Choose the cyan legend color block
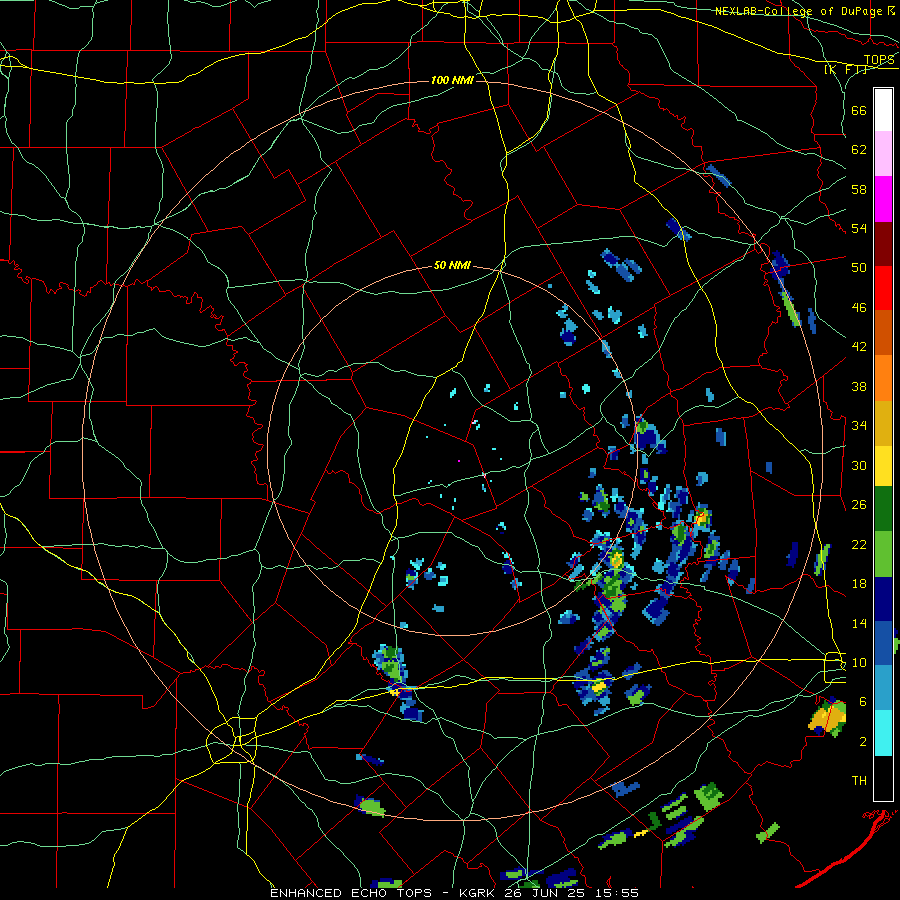Viewport: 900px width, 900px height. [883, 733]
